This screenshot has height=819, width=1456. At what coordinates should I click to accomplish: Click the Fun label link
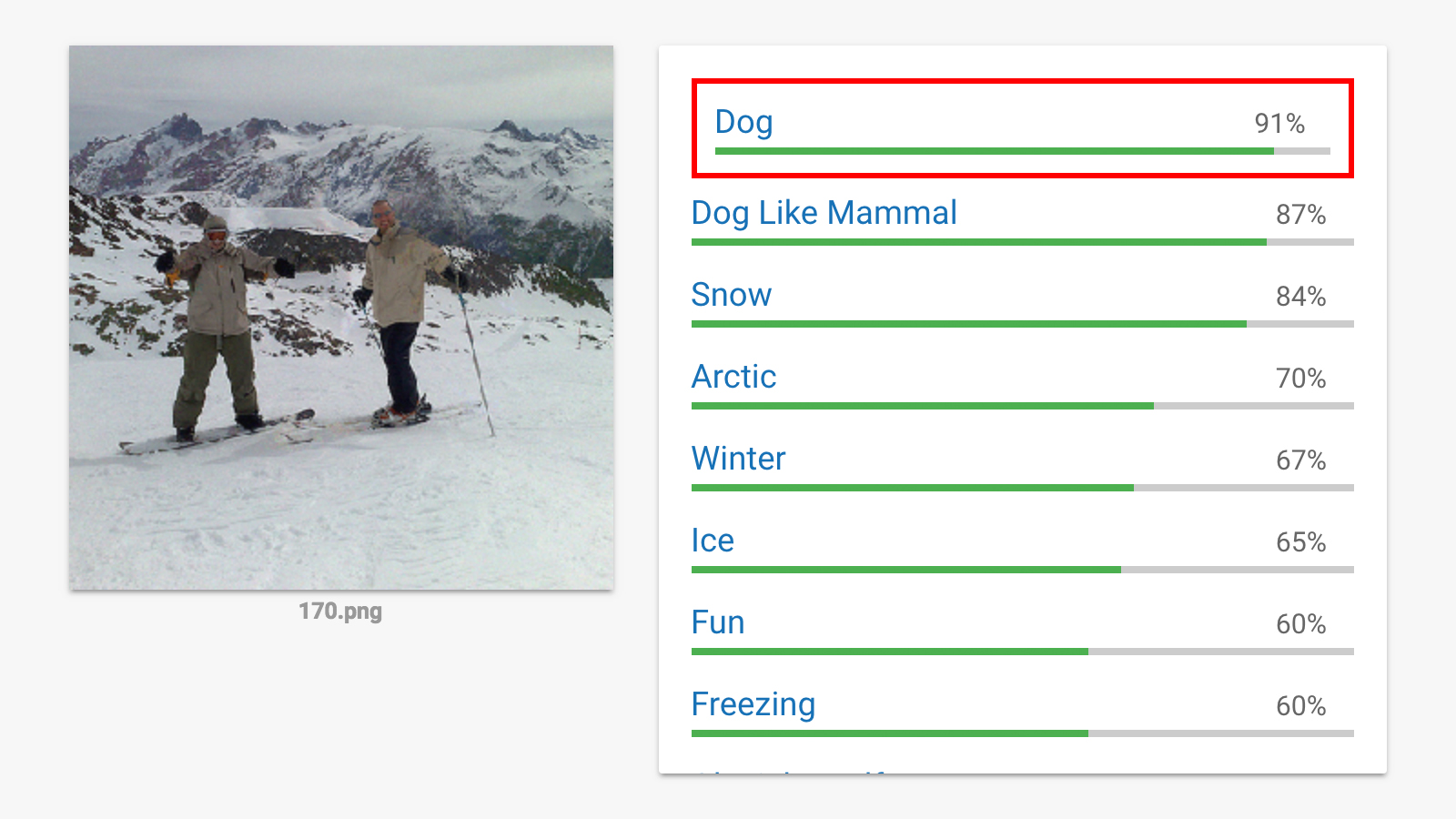click(x=718, y=622)
